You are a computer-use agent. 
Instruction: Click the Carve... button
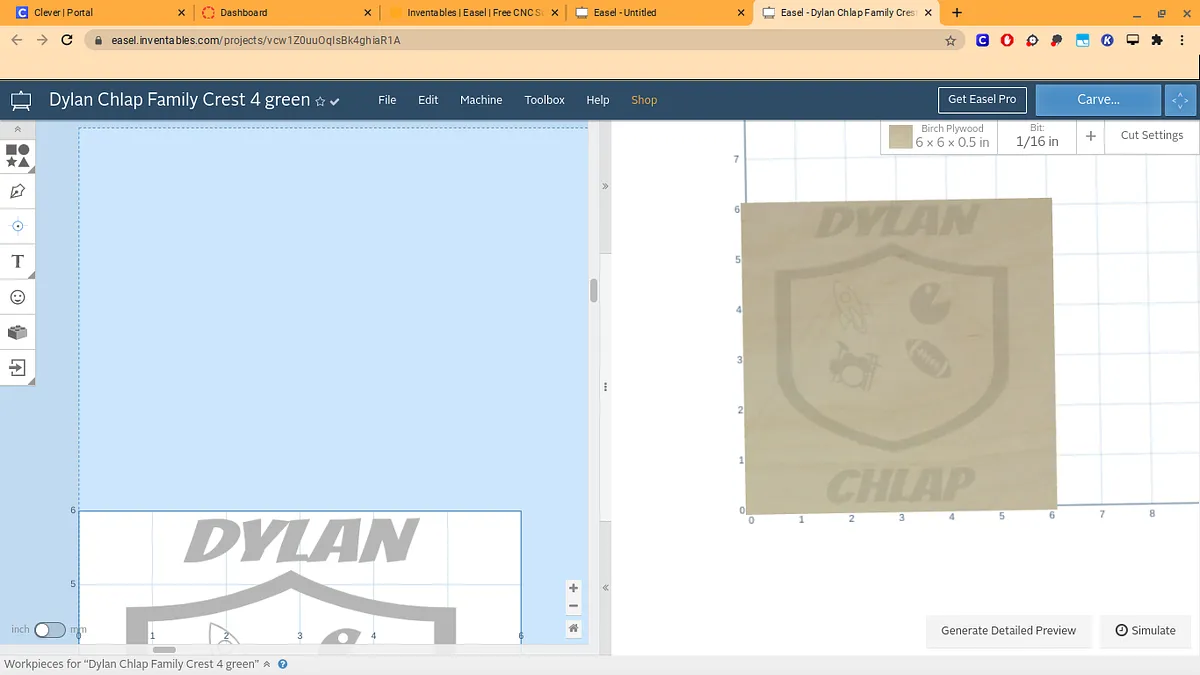tap(1097, 100)
